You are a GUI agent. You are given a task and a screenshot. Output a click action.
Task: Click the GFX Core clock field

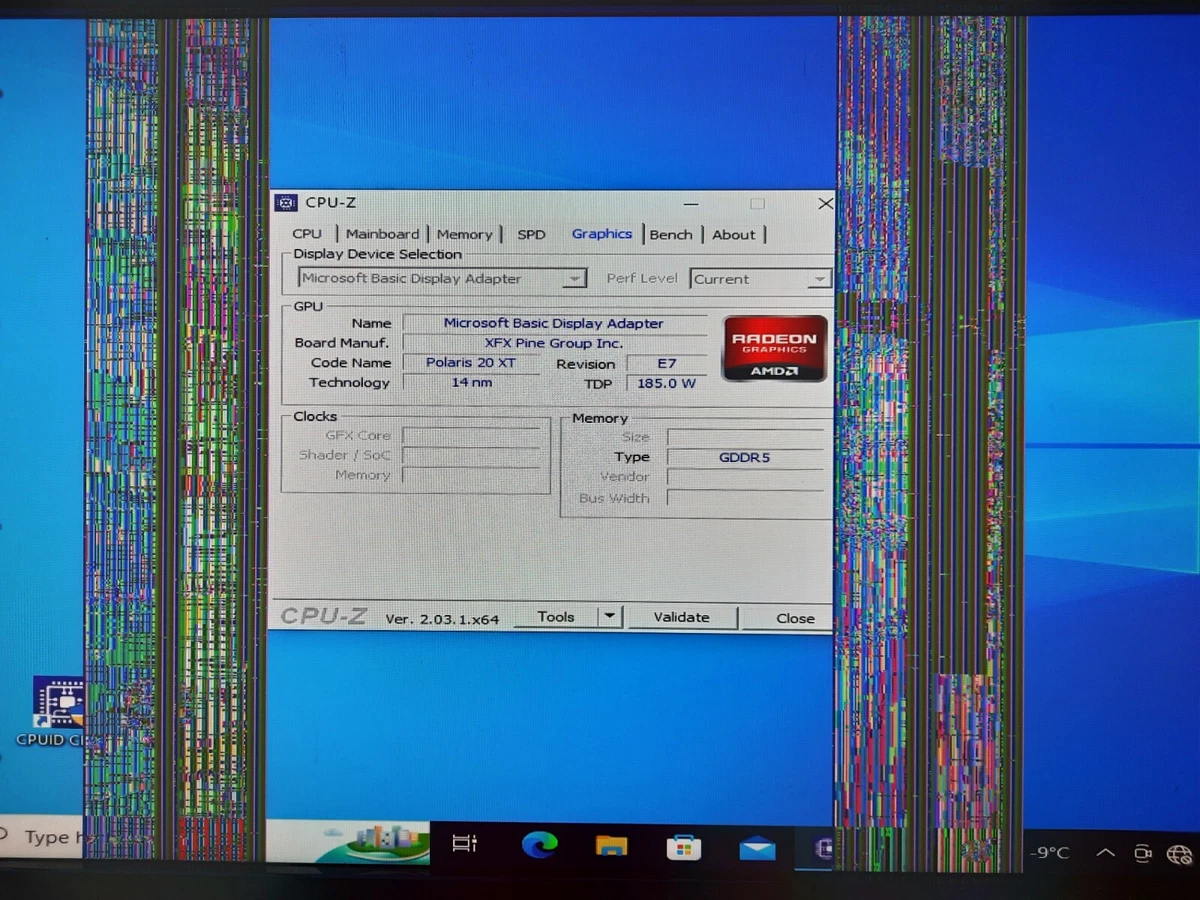coord(471,435)
